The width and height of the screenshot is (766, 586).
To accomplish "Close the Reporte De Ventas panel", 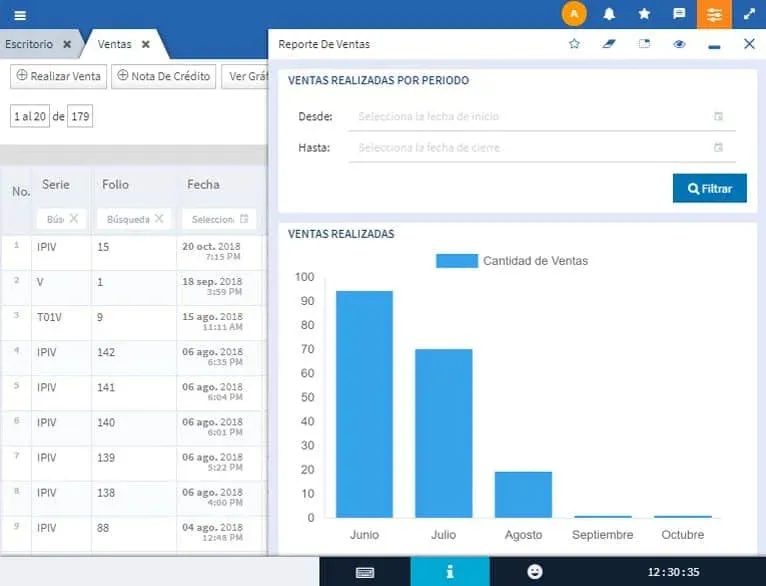I will 749,44.
